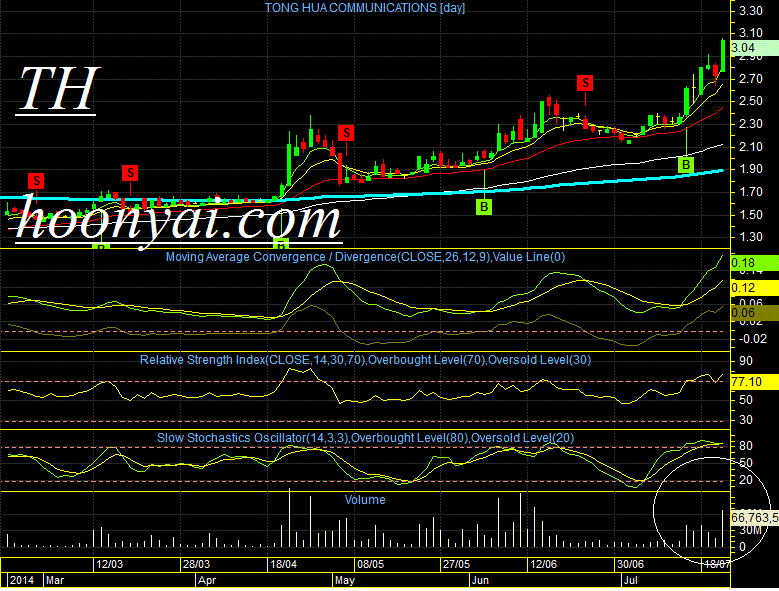Viewport: 779px width, 591px height.
Task: Click the 2.30 price axis label
Action: [x=750, y=124]
